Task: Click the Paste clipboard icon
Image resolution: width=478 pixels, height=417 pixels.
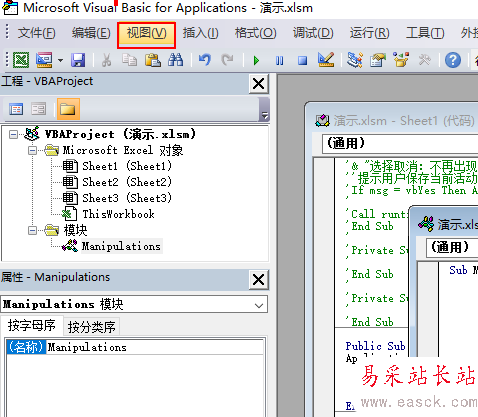Action: (x=153, y=60)
